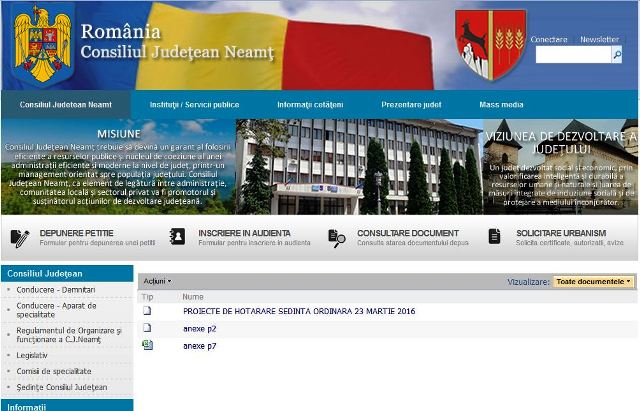Open the Acțiuni dropdown menu

[157, 281]
